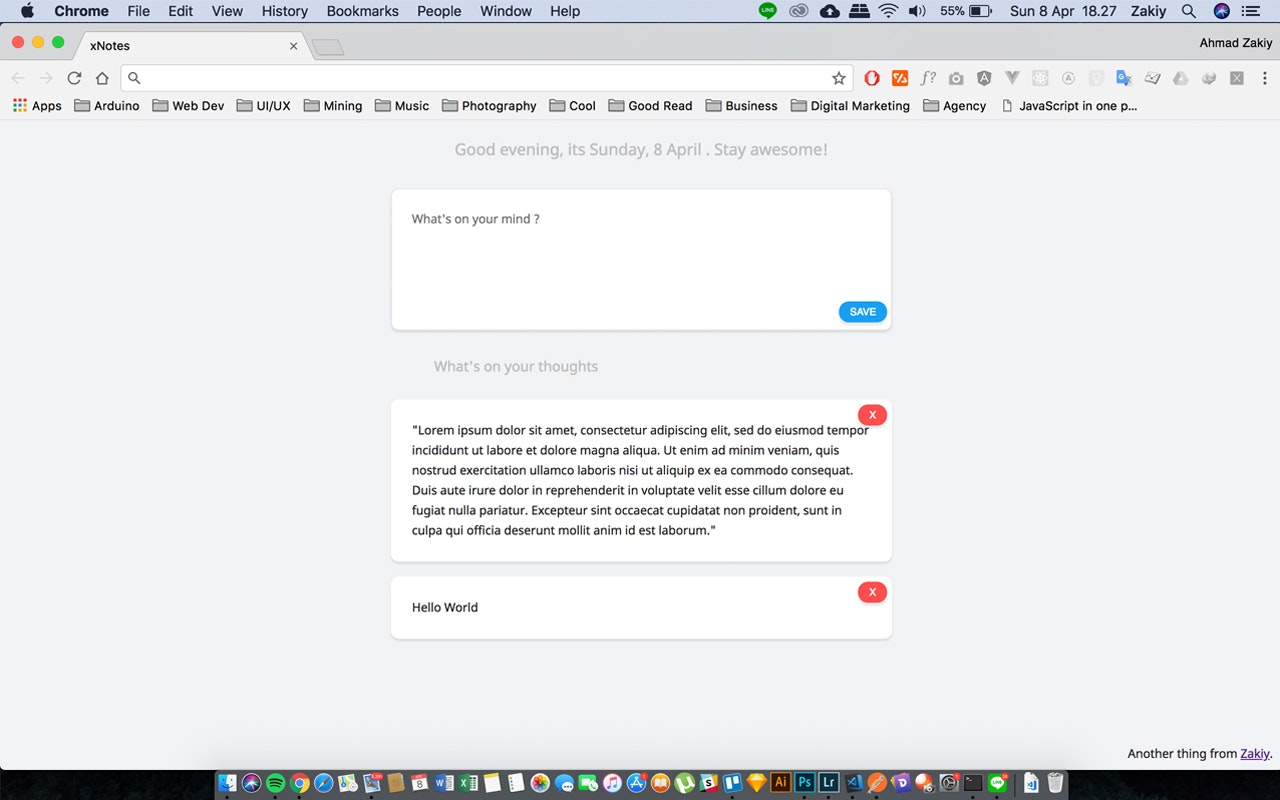Screen dimensions: 1280x800
Task: Click the SAVE button in note editor
Action: [x=862, y=312]
